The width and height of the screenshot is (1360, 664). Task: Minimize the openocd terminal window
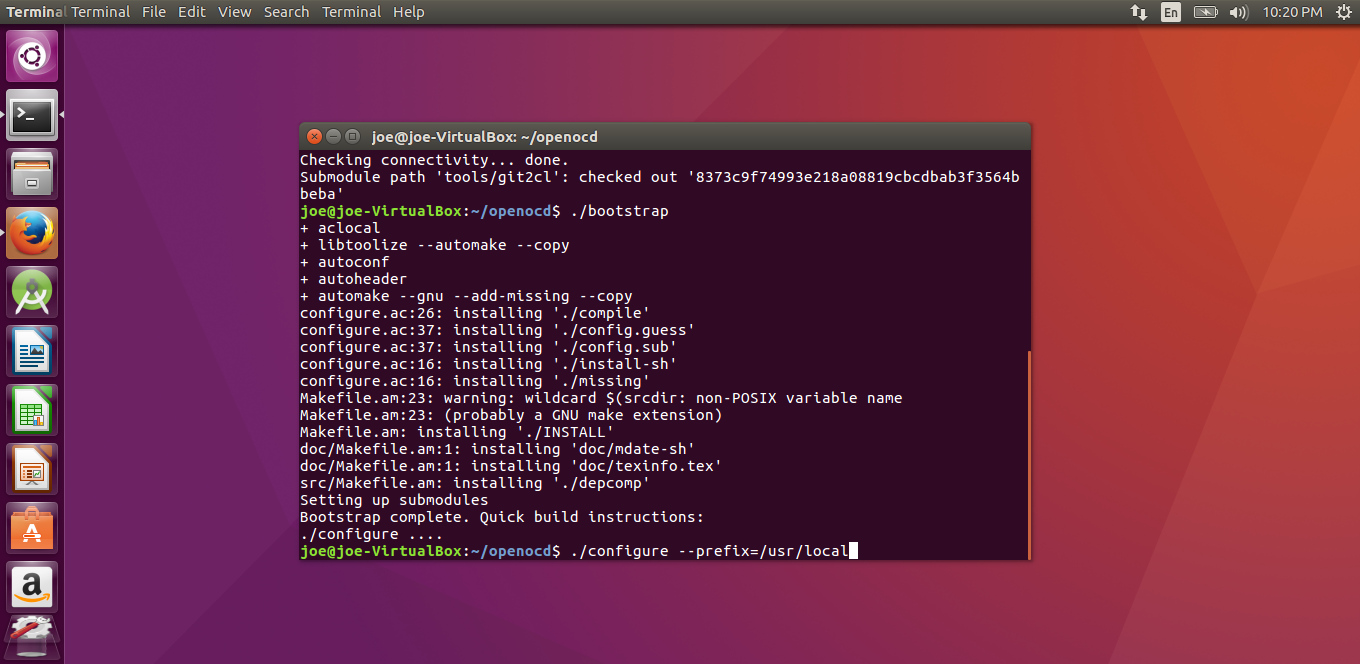tap(333, 136)
